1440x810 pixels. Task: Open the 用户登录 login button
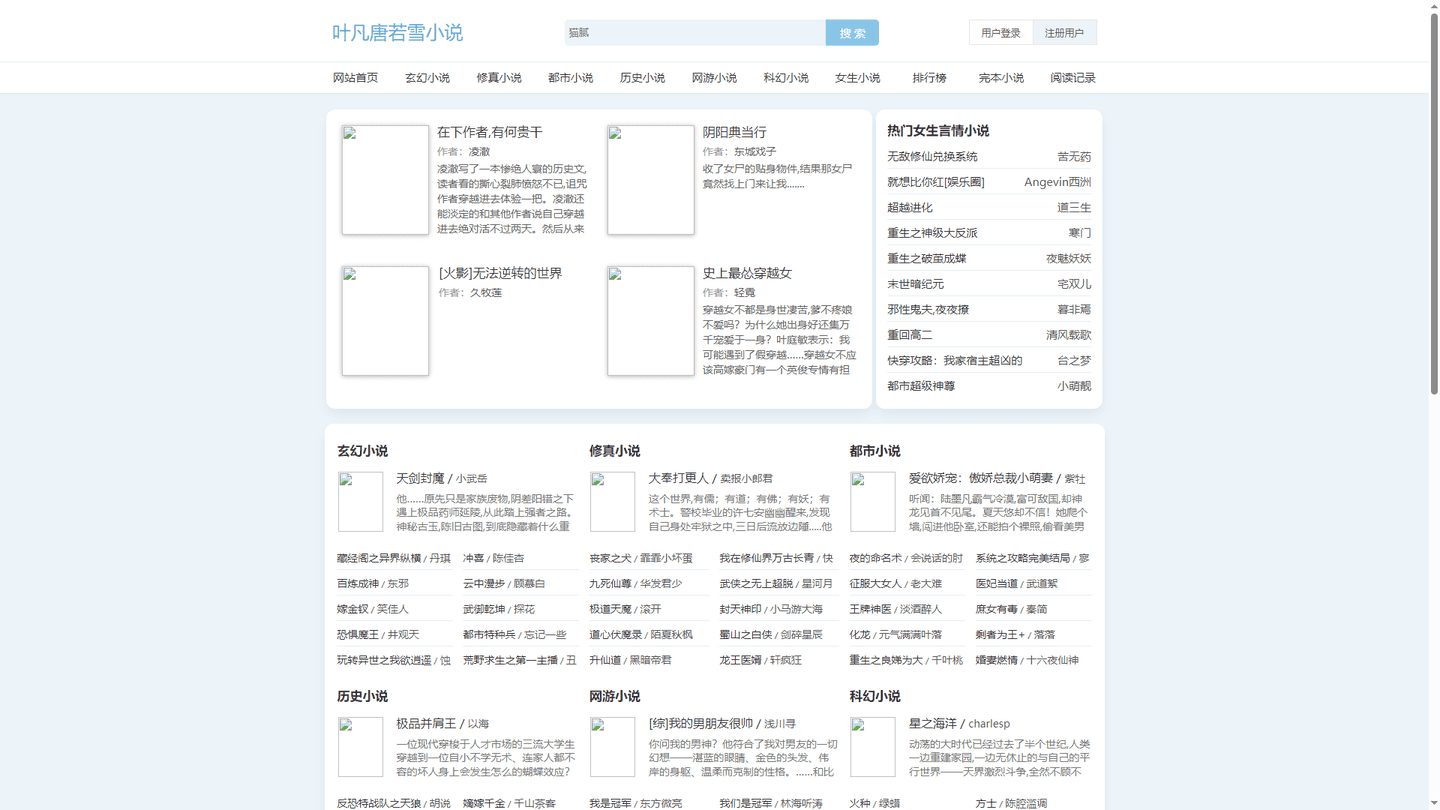coord(1001,33)
